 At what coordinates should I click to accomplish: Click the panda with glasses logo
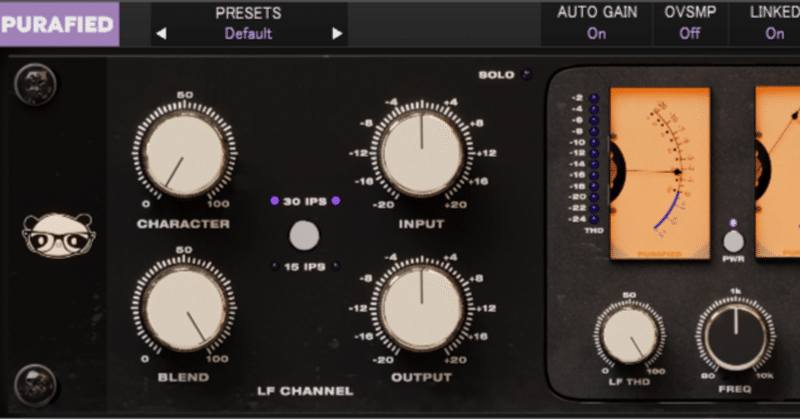58,235
